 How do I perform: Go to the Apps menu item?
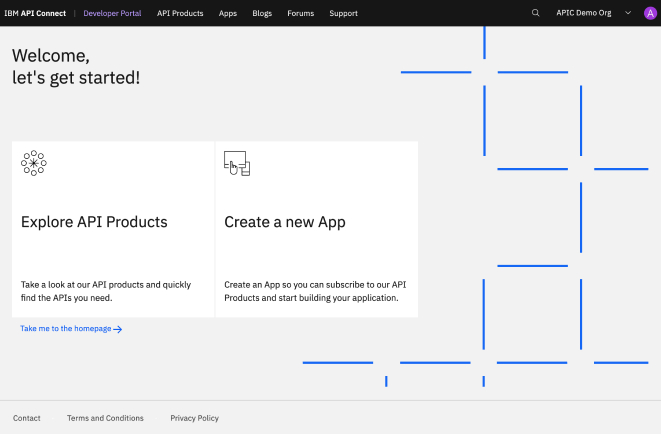pos(228,13)
